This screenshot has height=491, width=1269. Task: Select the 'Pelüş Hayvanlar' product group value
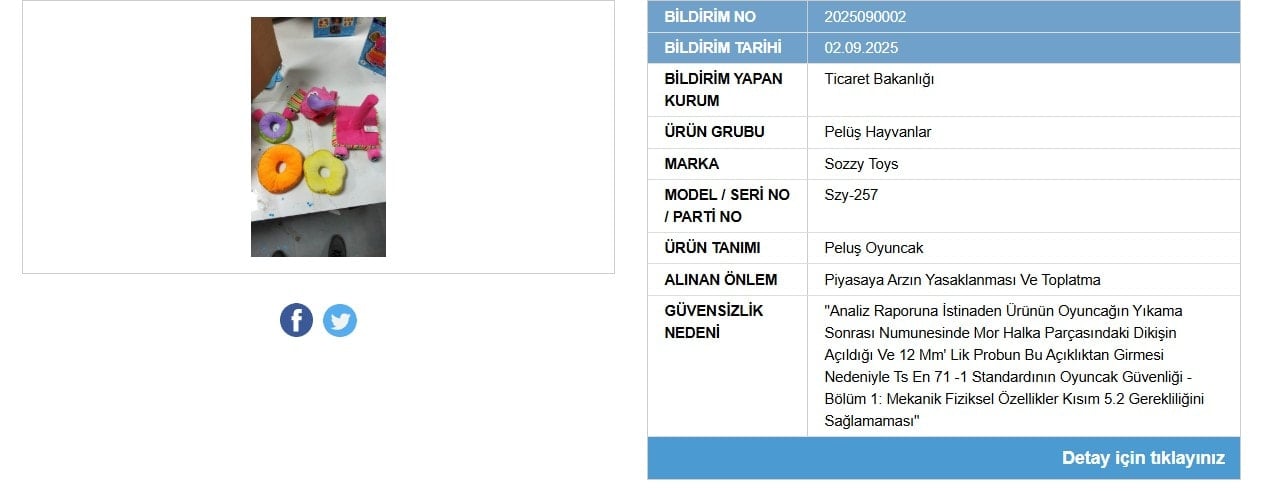pyautogui.click(x=878, y=132)
